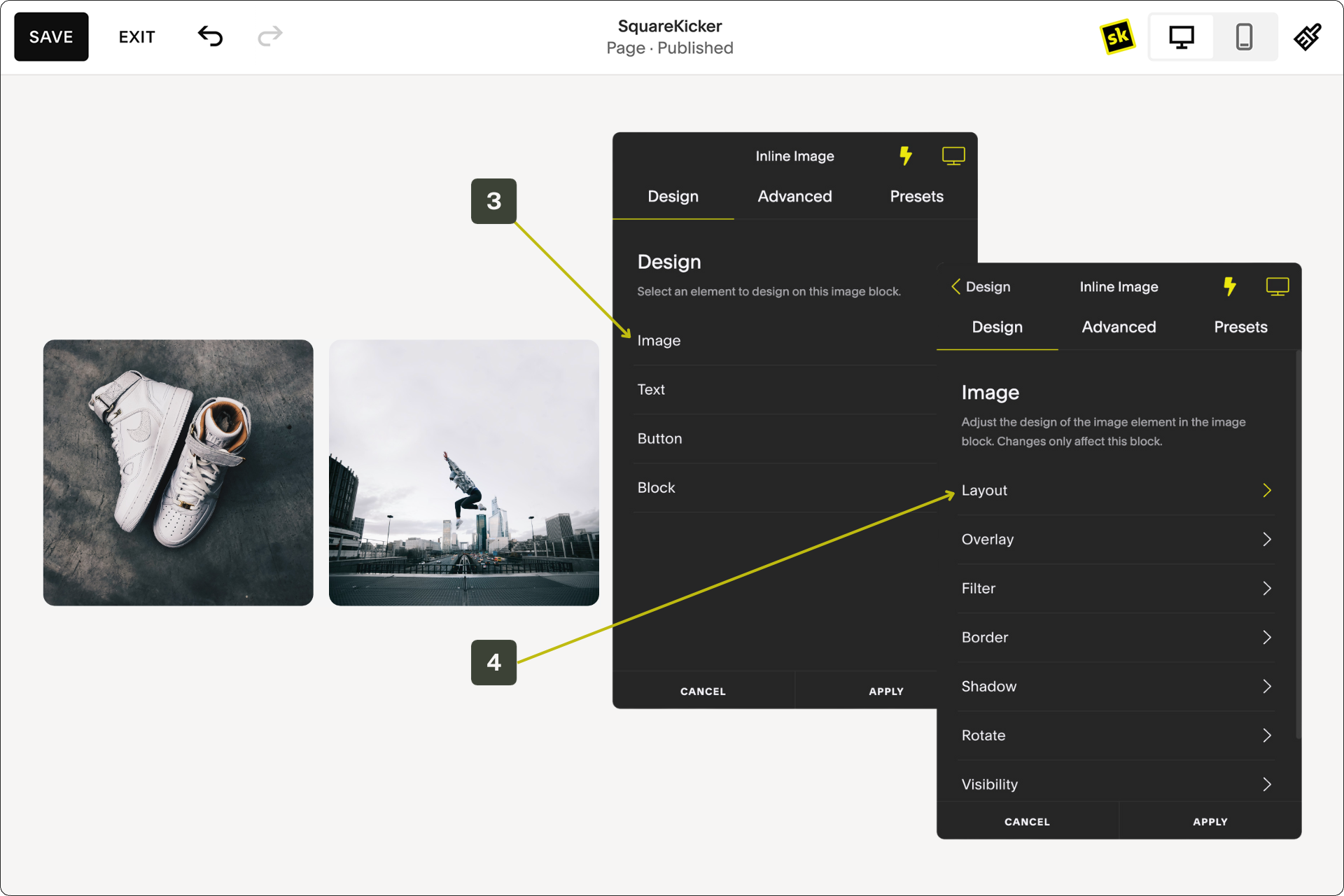Viewport: 1344px width, 896px height.
Task: Click the sneaker photo thumbnail
Action: point(179,472)
